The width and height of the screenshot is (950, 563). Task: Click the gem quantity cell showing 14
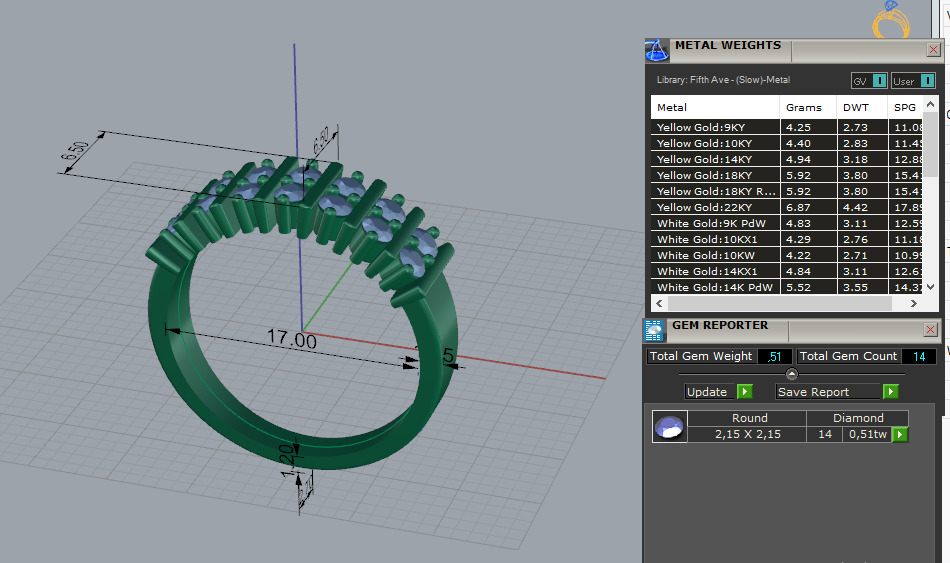pos(825,435)
